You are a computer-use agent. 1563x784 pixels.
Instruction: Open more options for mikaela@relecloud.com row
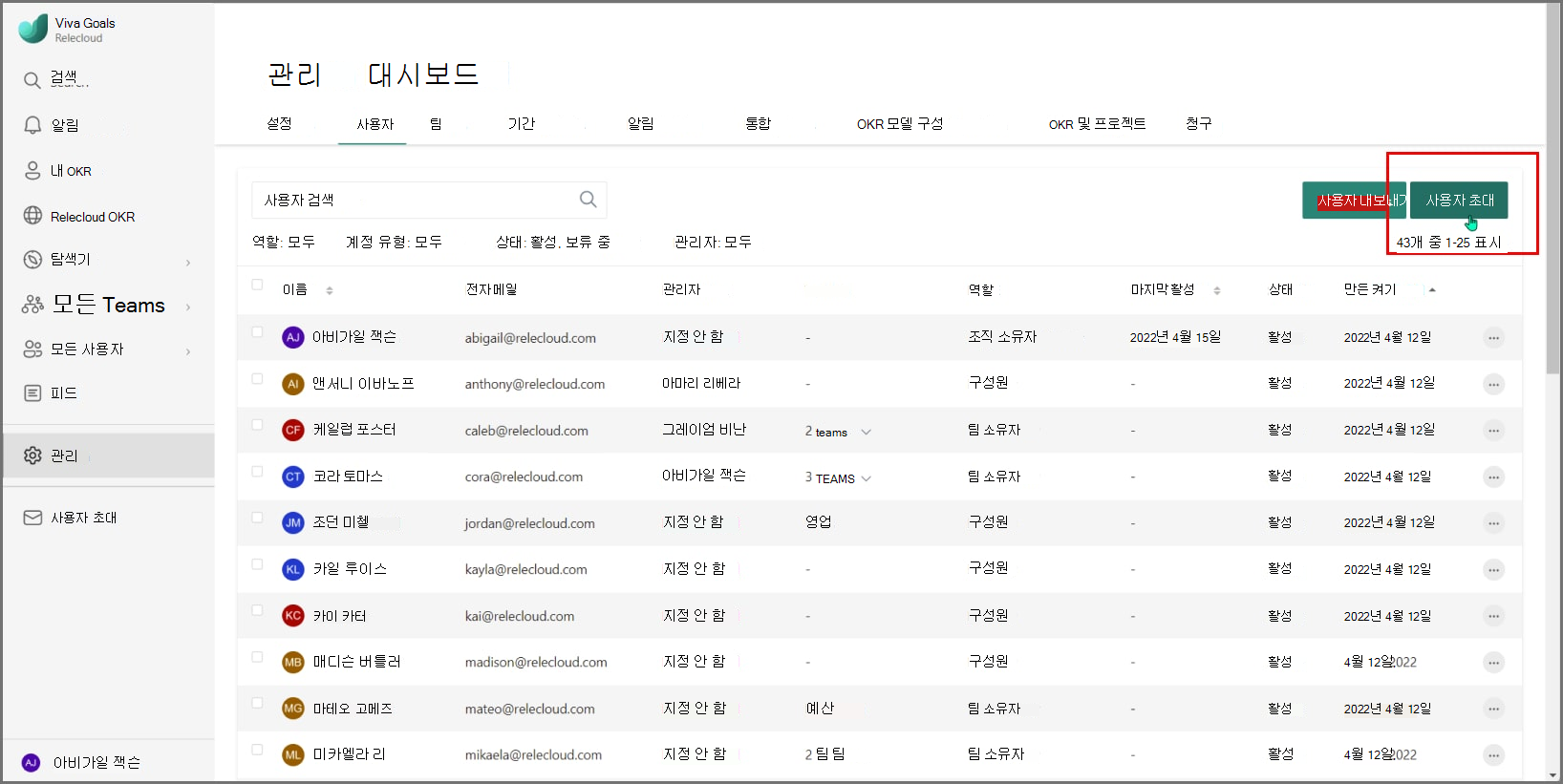click(1493, 755)
